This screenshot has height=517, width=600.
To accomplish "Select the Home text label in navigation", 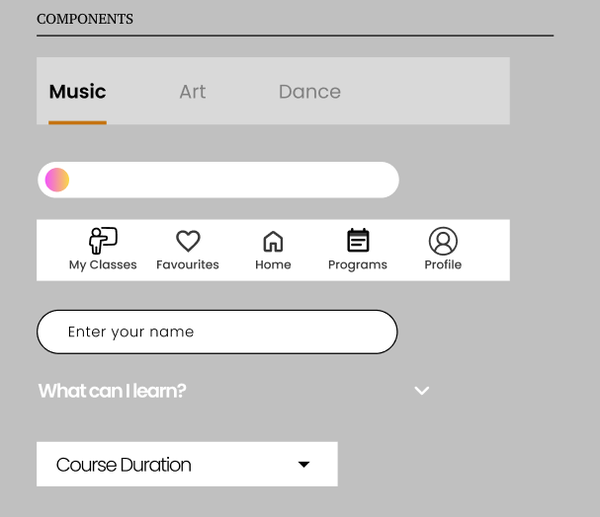I will click(x=273, y=265).
